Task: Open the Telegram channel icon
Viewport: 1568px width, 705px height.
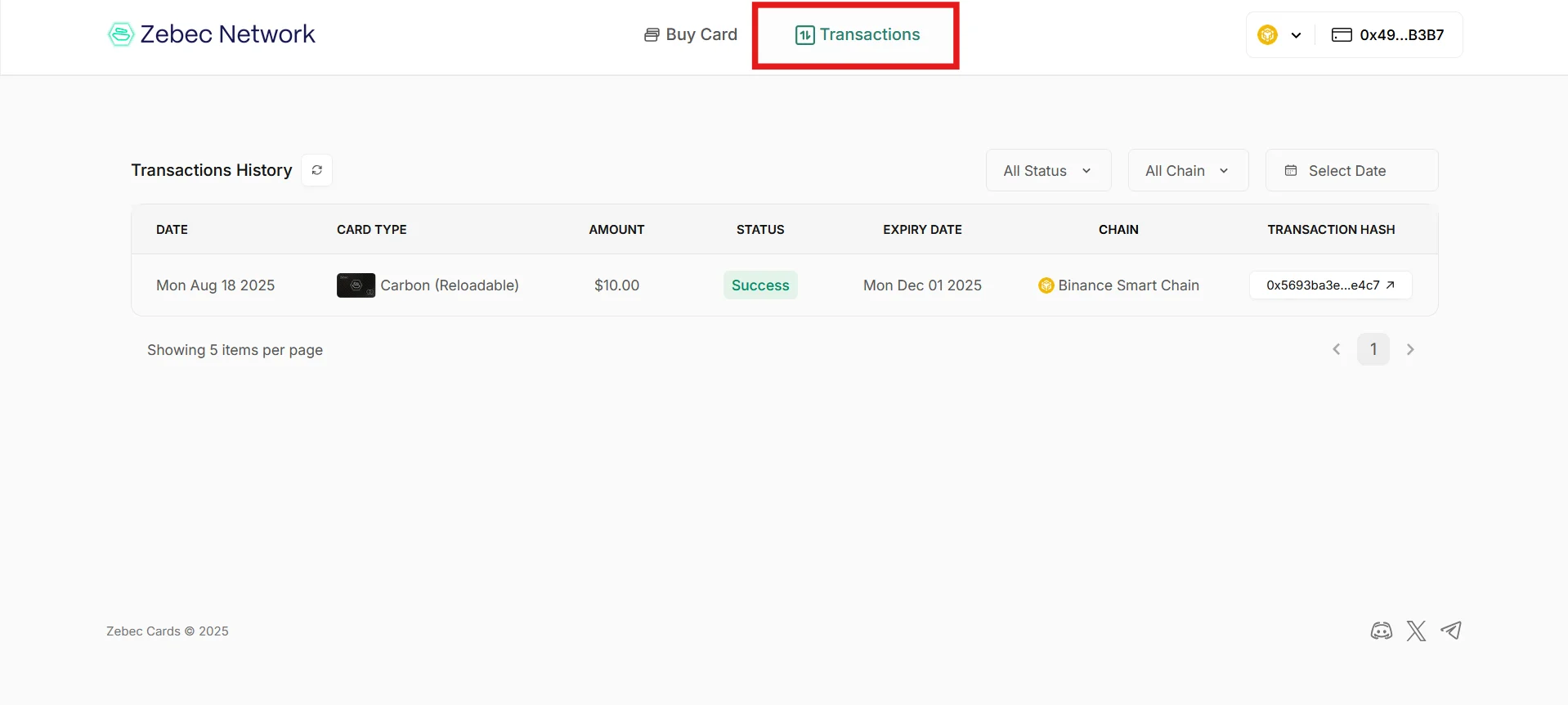Action: (1451, 631)
